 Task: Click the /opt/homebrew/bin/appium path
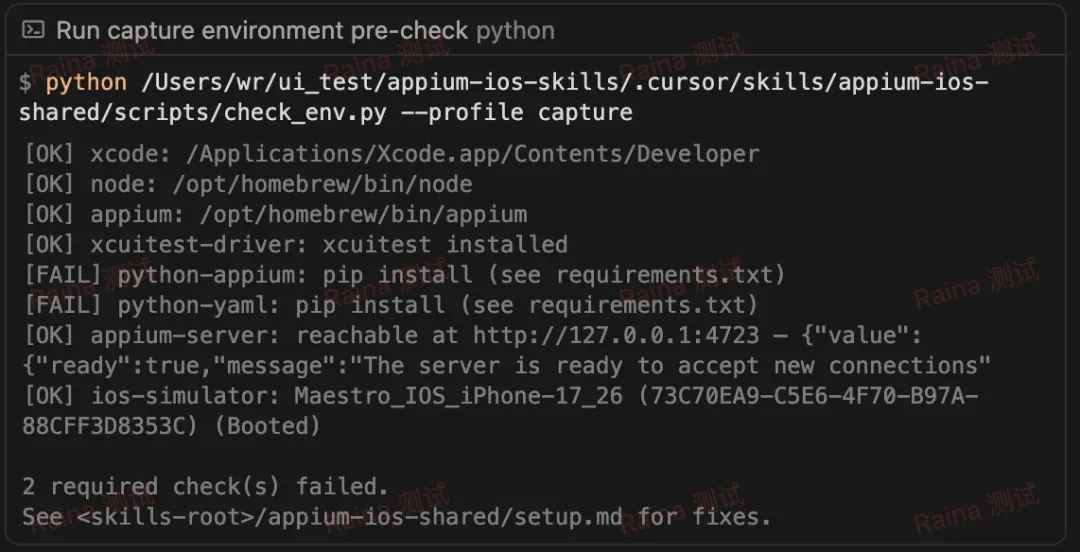coord(364,215)
